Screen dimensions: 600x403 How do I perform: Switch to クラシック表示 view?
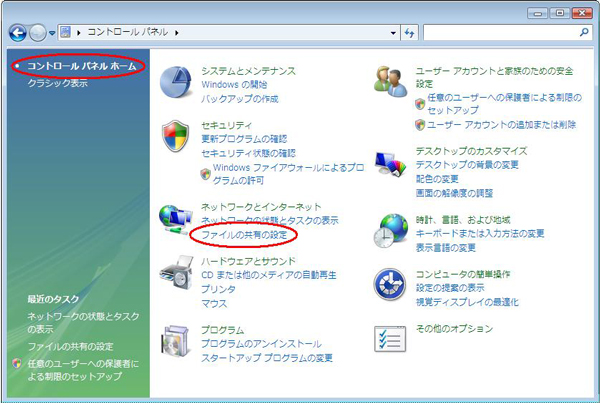(57, 83)
